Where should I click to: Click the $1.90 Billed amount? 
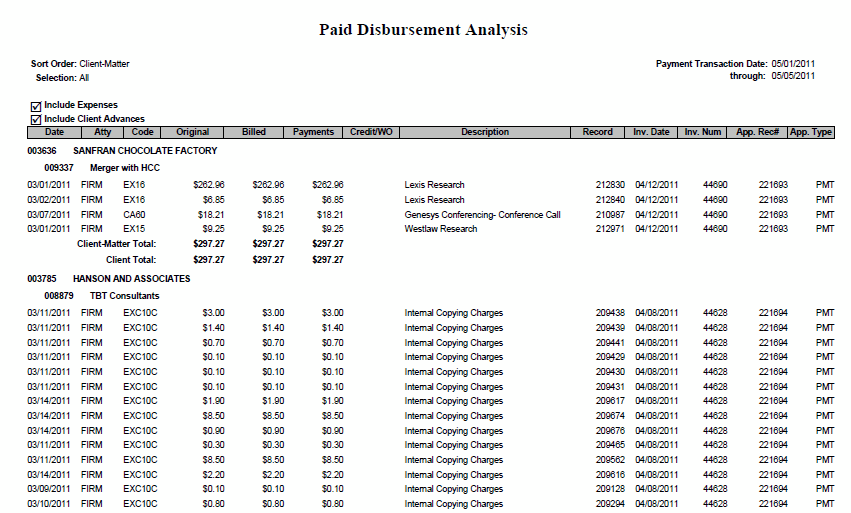(273, 401)
